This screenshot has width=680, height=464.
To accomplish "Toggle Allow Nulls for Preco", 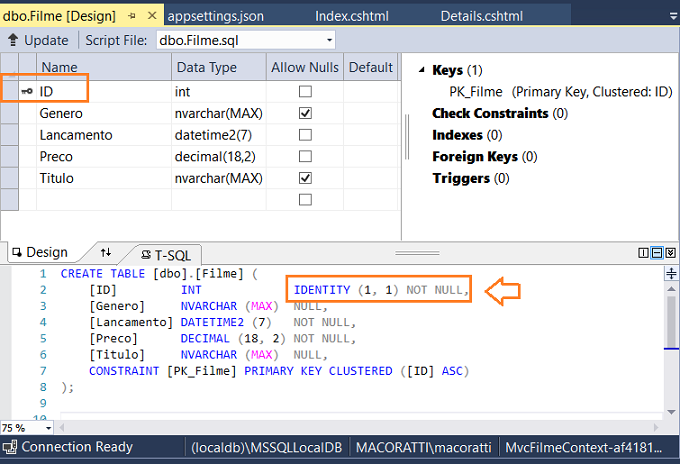I will 305,156.
